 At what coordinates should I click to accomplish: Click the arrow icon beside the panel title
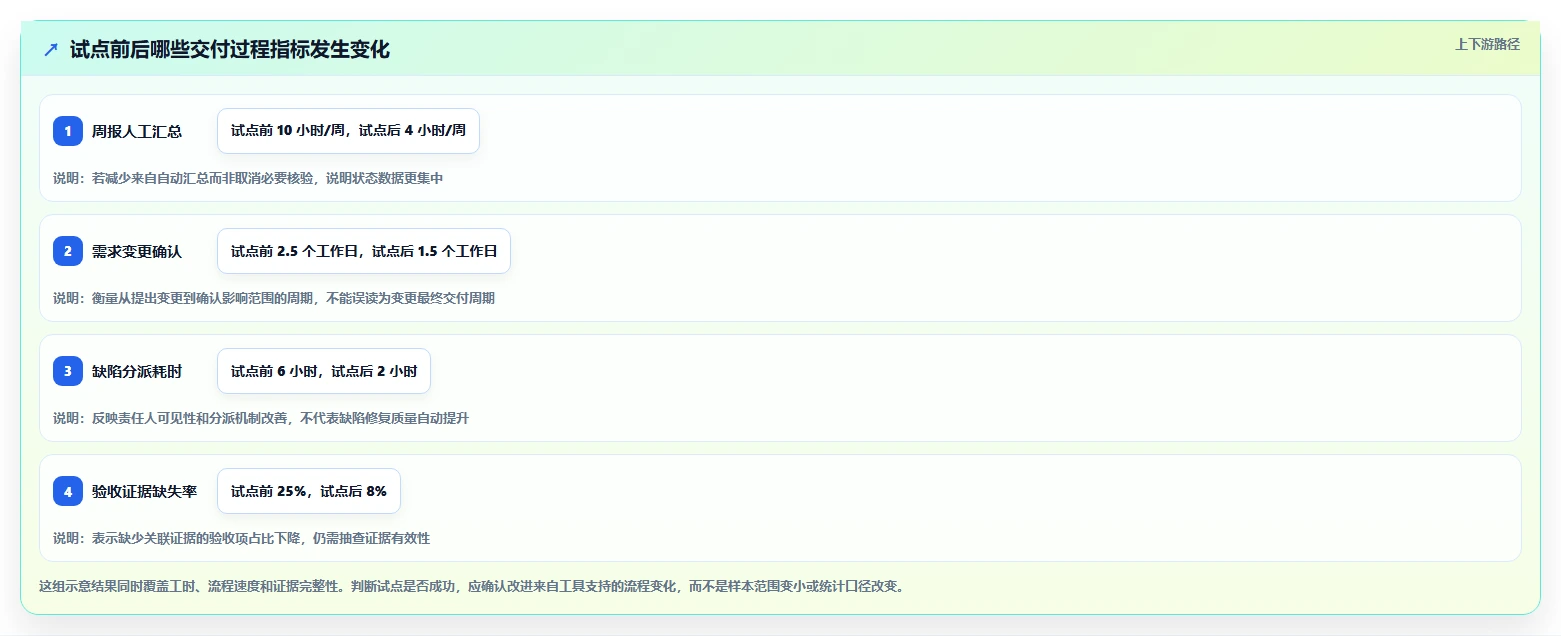[51, 49]
